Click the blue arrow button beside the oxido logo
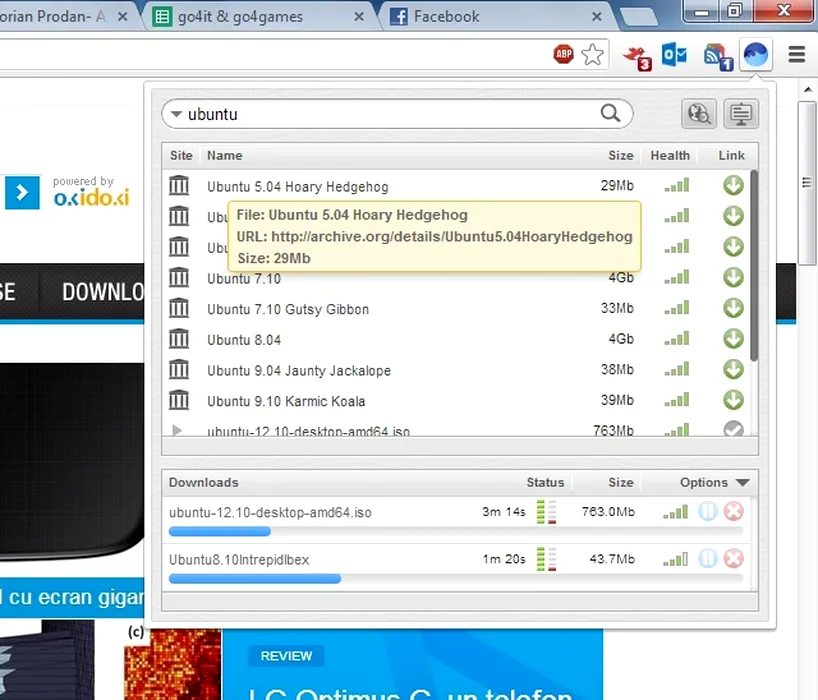 [22, 192]
